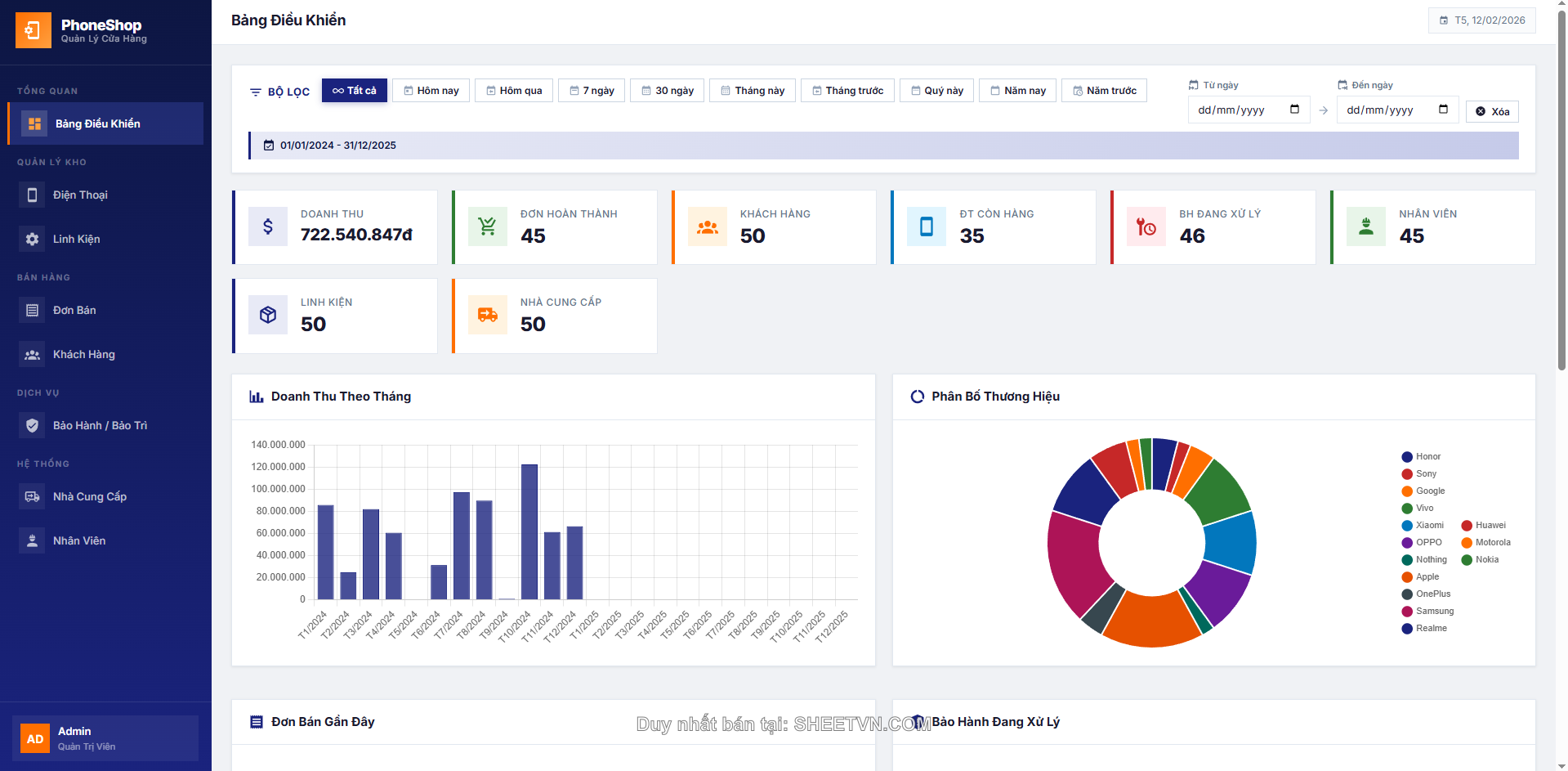Click the T10/2024 revenue bar
Screen dimensions: 1568x771
[x=529, y=531]
